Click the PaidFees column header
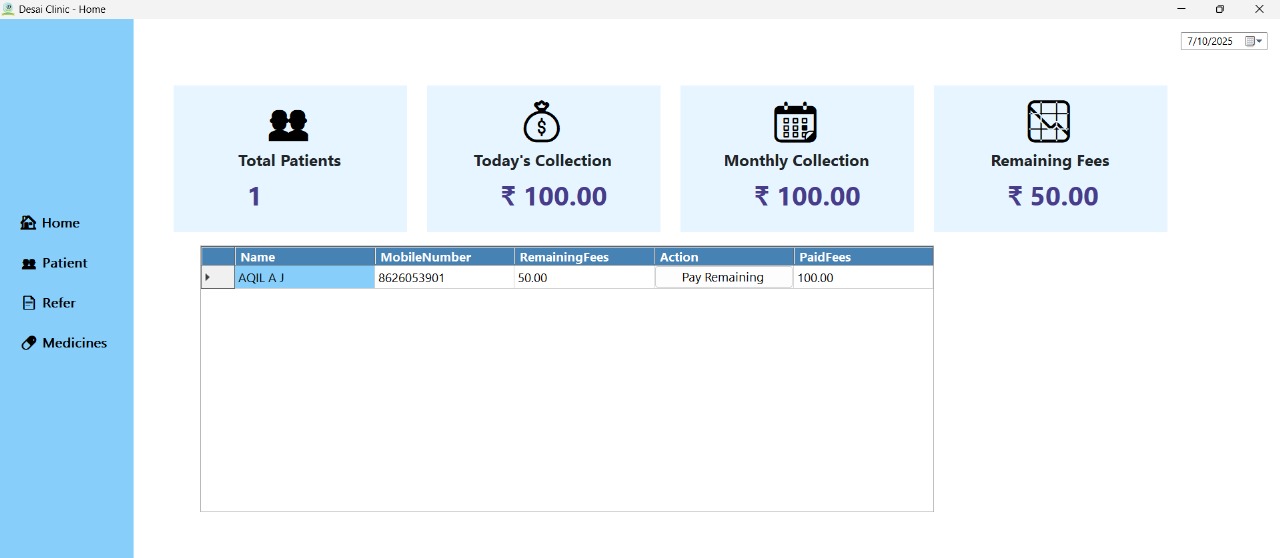 pos(863,257)
